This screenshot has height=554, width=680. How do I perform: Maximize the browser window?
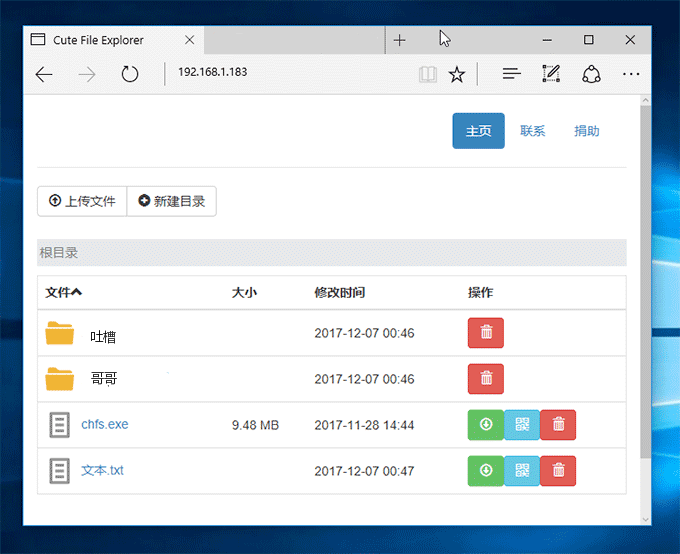coord(588,40)
